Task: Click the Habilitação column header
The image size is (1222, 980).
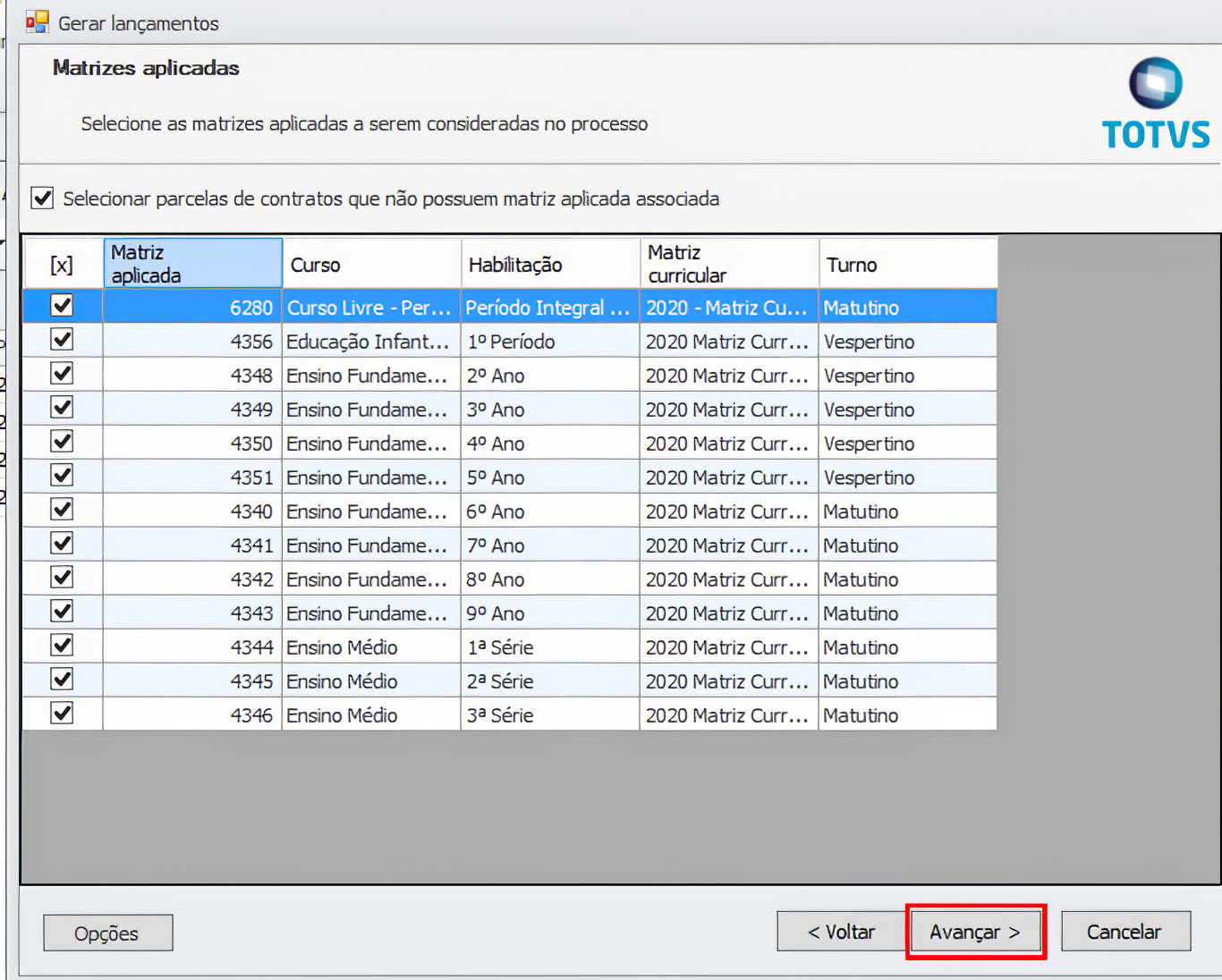Action: click(549, 265)
